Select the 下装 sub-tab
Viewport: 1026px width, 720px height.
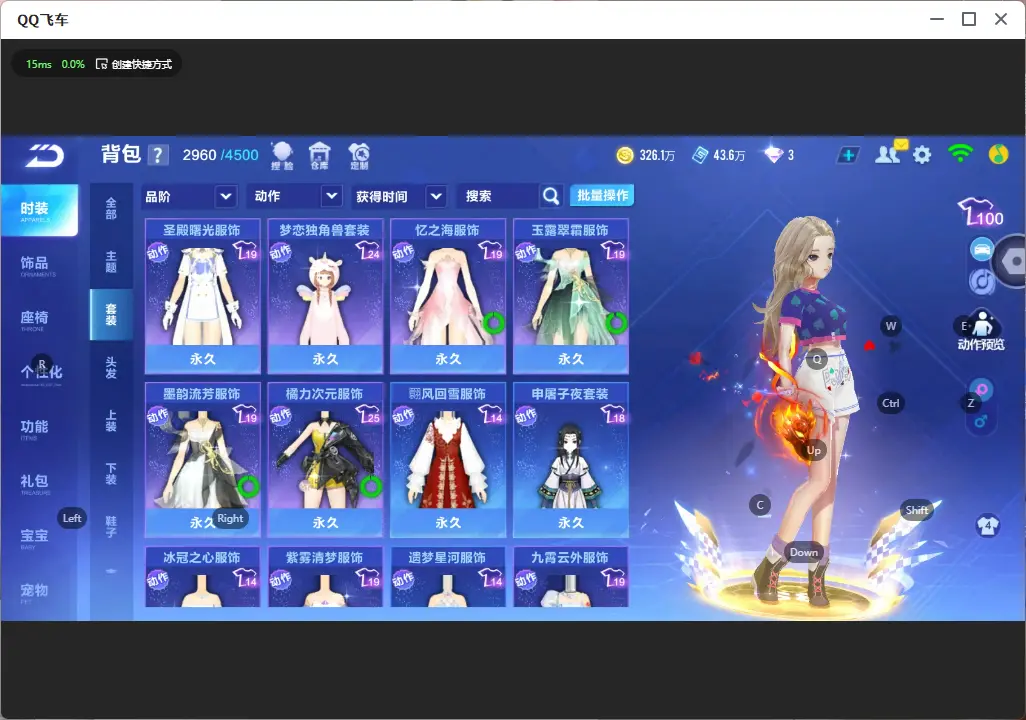(111, 474)
